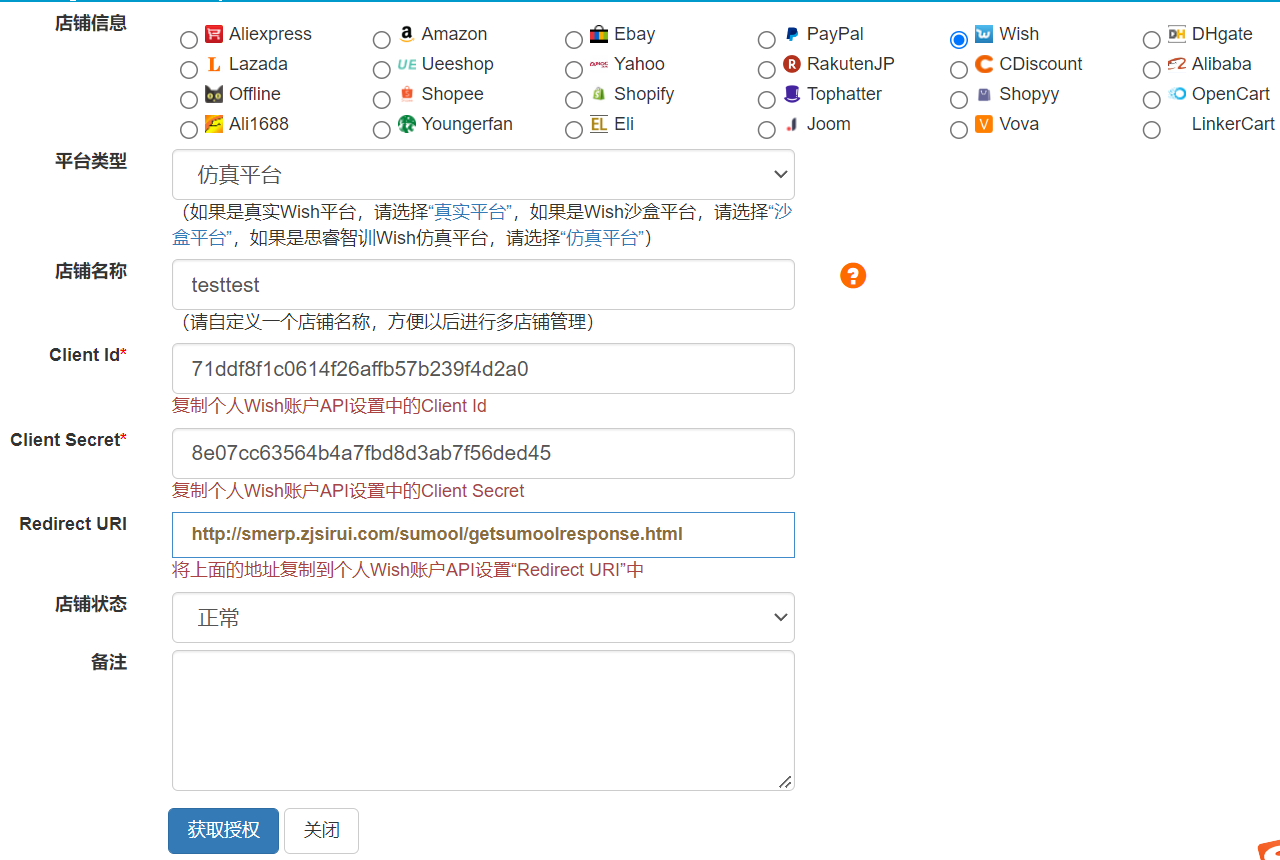Click the Ebay logo icon
1280x860 pixels.
tap(599, 34)
